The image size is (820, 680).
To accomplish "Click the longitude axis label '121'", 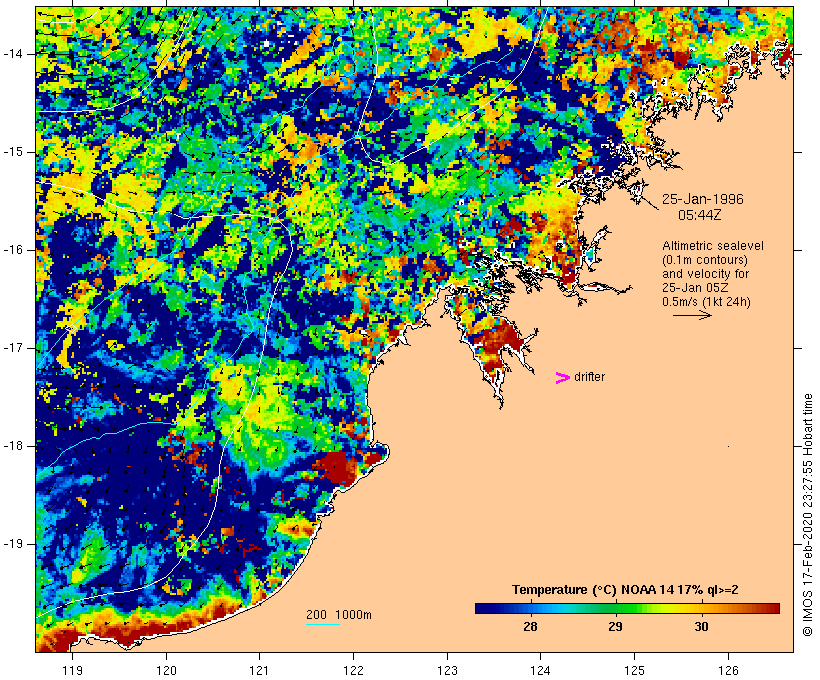I will (x=259, y=670).
